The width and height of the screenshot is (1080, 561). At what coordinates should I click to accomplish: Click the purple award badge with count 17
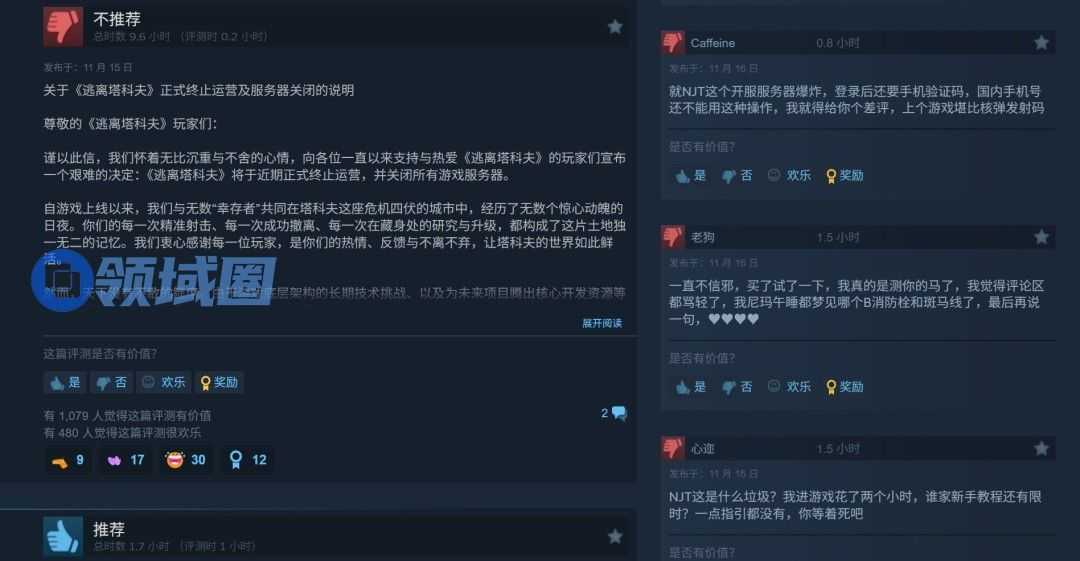pos(125,460)
